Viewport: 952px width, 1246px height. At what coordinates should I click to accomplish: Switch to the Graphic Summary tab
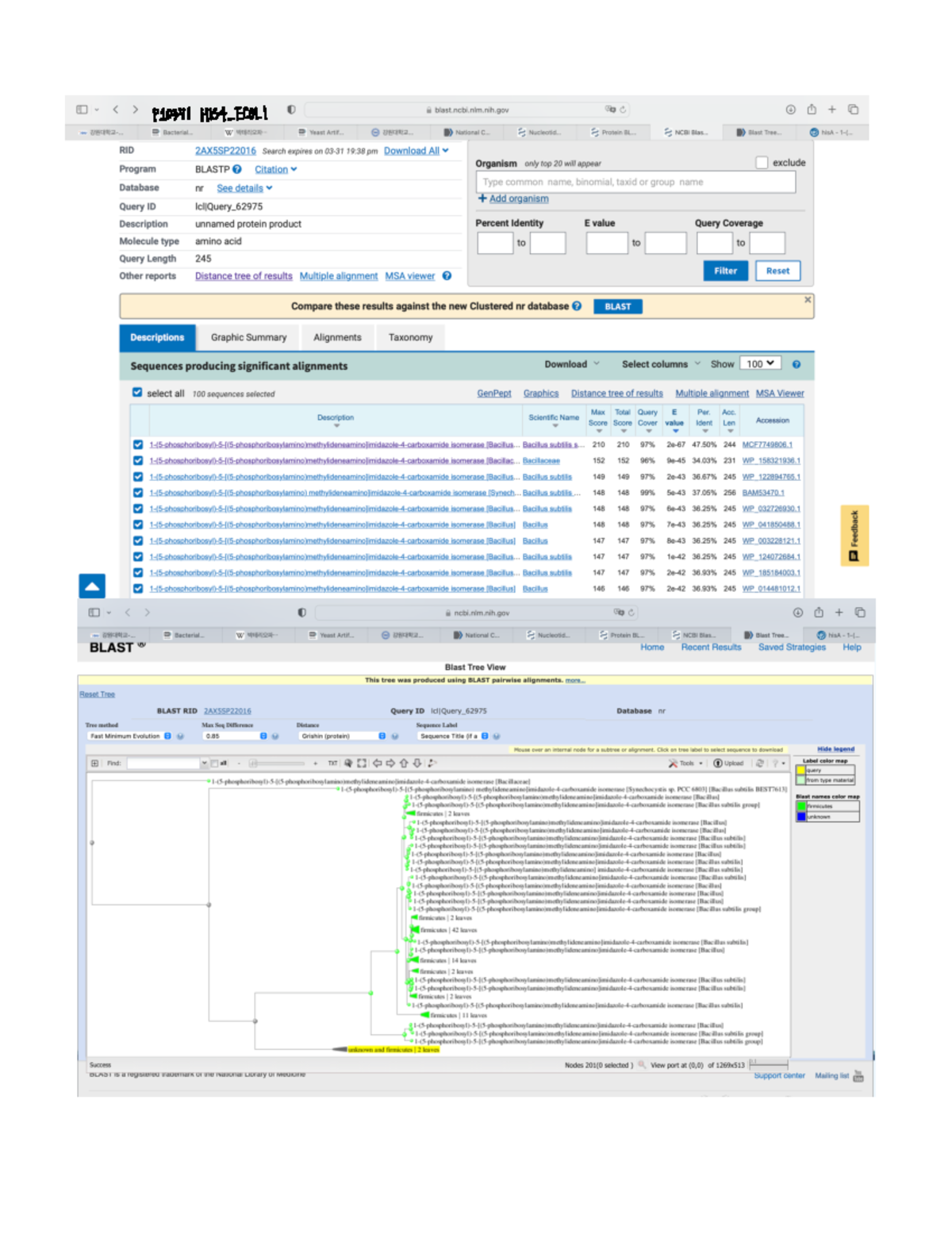coord(248,337)
